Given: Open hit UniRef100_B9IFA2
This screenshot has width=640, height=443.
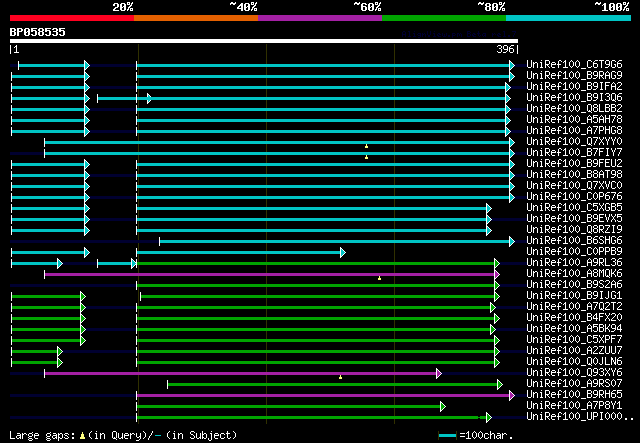Looking at the screenshot, I should click(574, 87).
